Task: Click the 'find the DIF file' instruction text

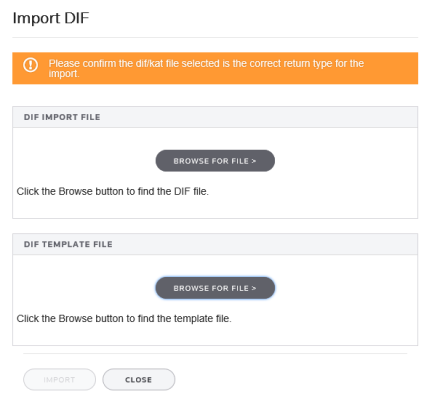Action: (113, 191)
